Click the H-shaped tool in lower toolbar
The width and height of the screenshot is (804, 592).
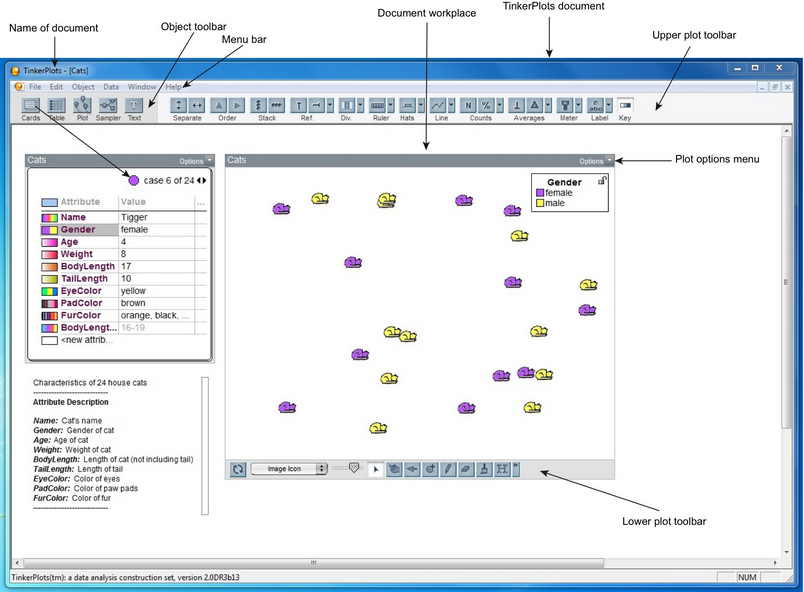click(x=502, y=469)
